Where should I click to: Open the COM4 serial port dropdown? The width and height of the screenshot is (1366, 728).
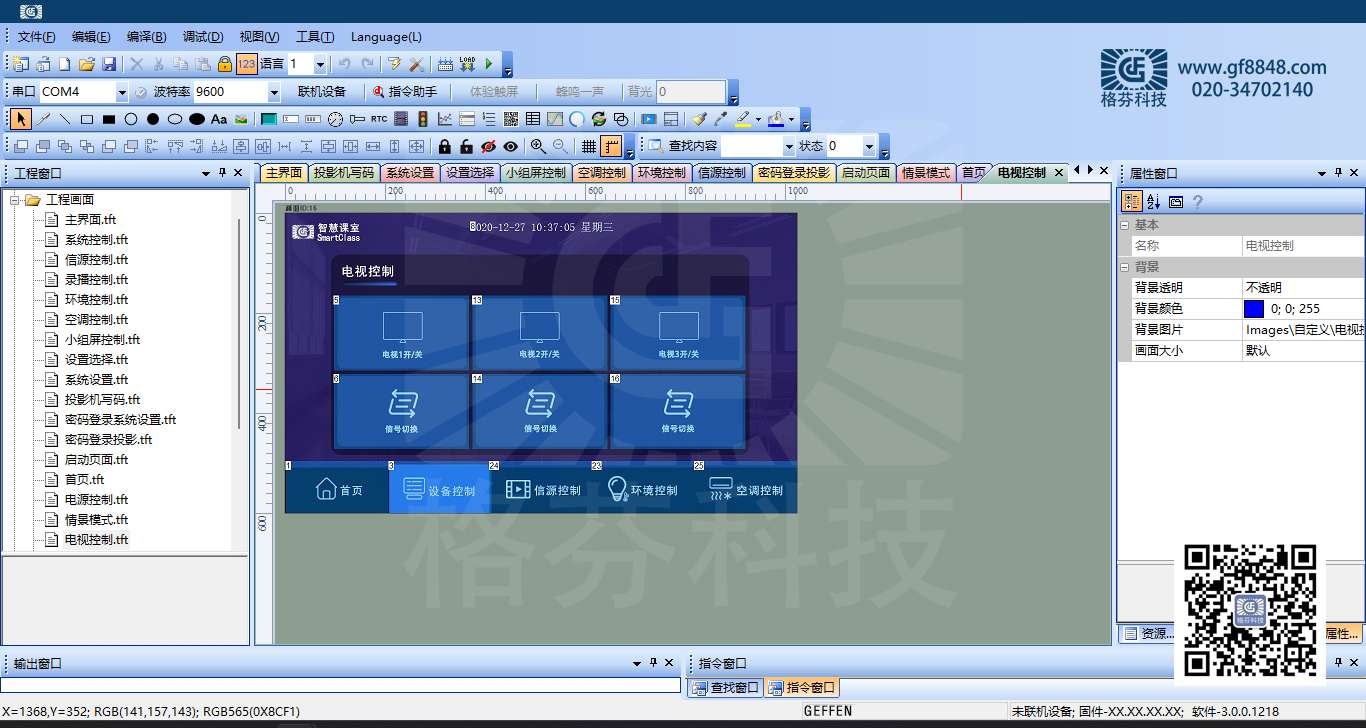click(x=122, y=92)
